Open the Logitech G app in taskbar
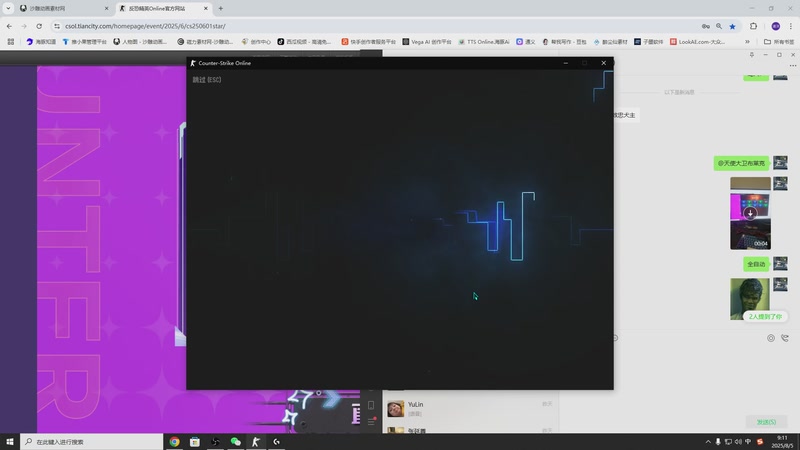Viewport: 800px width, 450px height. [x=277, y=442]
